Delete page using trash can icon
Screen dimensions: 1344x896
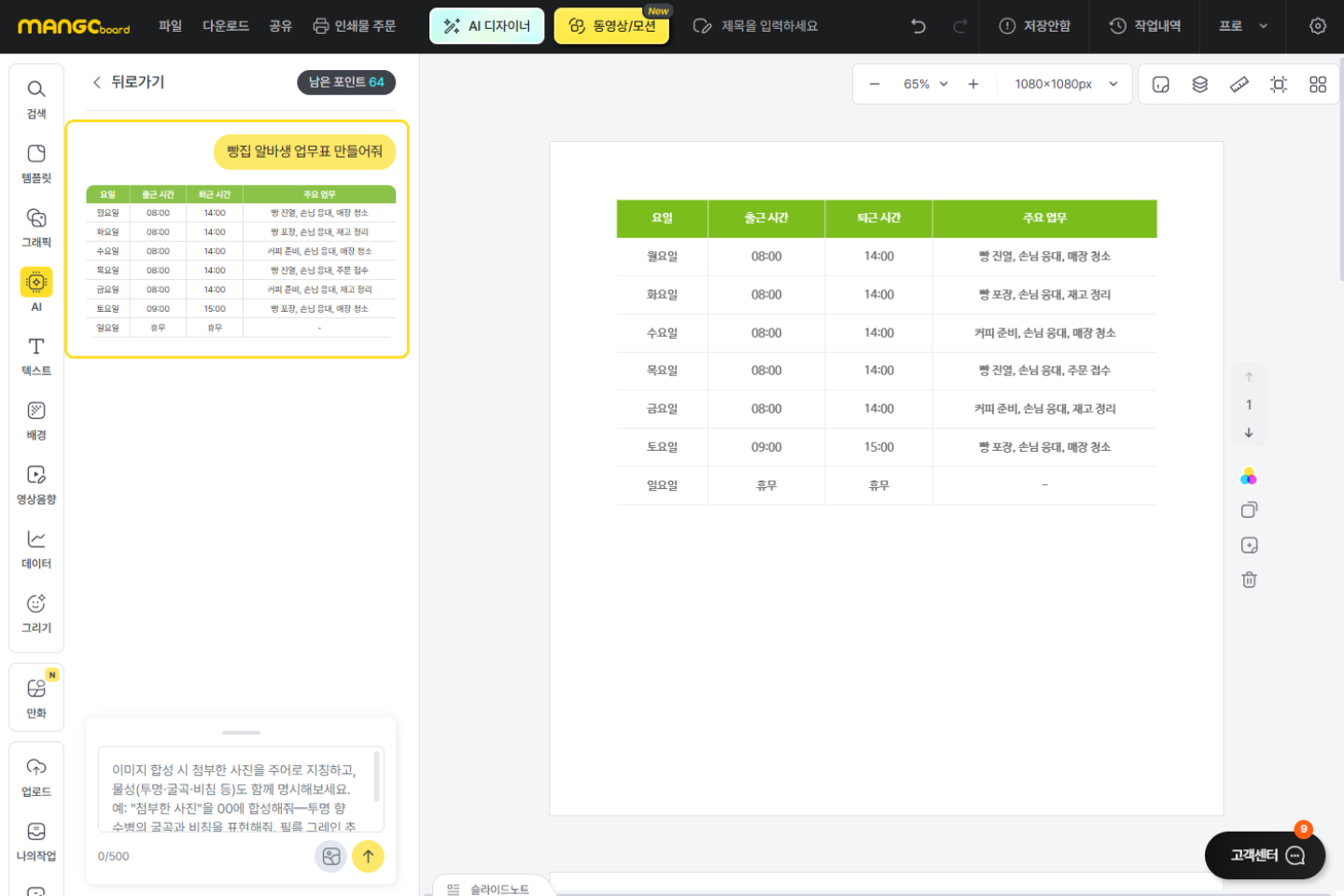(1249, 580)
